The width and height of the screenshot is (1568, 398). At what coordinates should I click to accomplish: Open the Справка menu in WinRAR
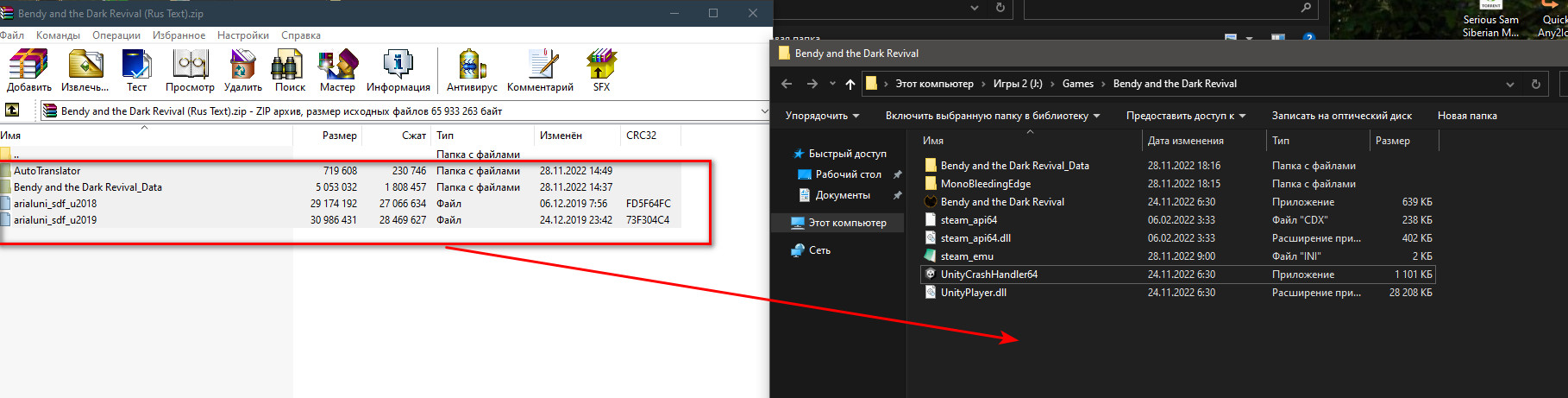click(x=301, y=35)
